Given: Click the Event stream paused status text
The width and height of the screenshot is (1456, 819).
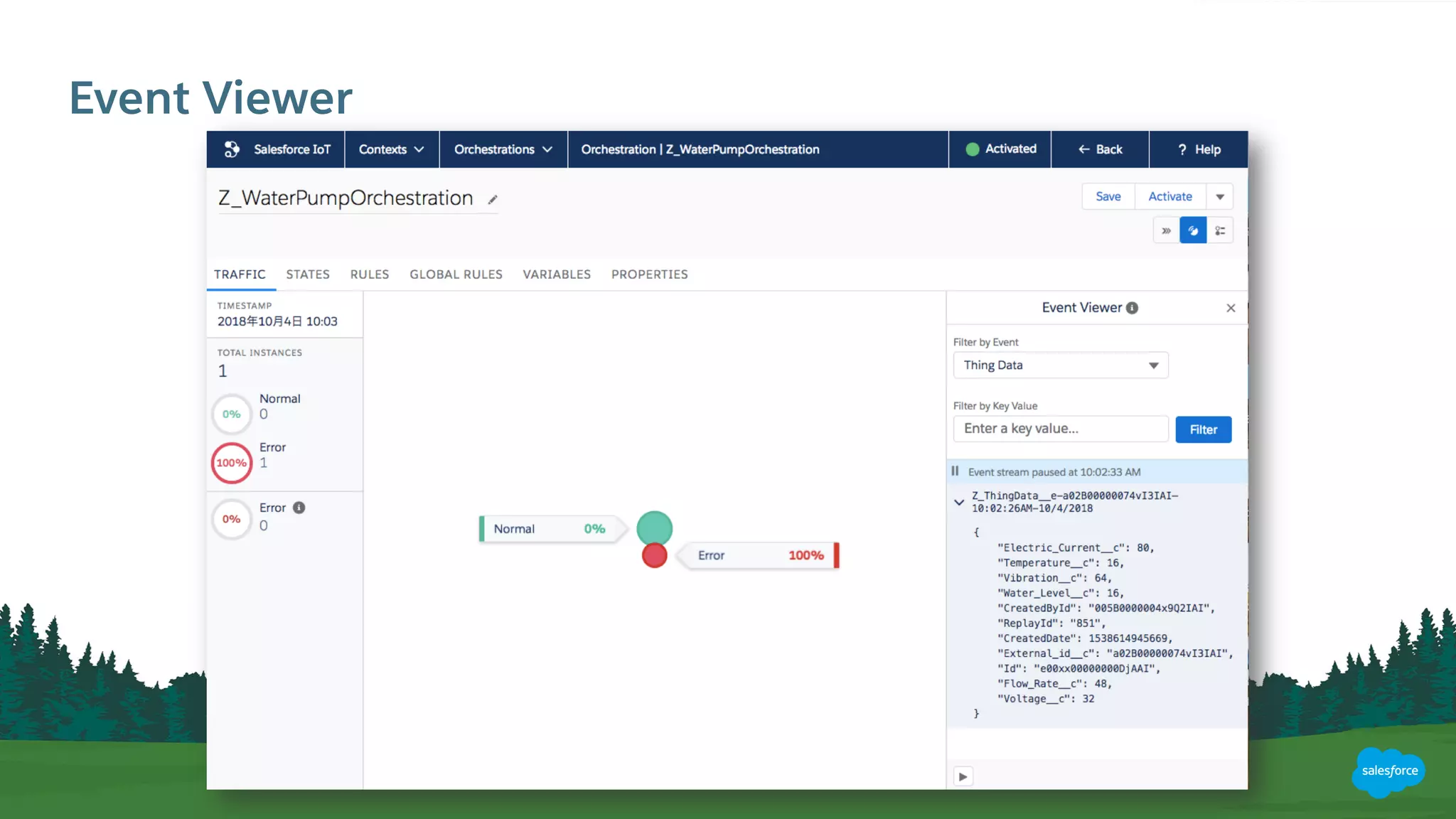Looking at the screenshot, I should click(1054, 472).
